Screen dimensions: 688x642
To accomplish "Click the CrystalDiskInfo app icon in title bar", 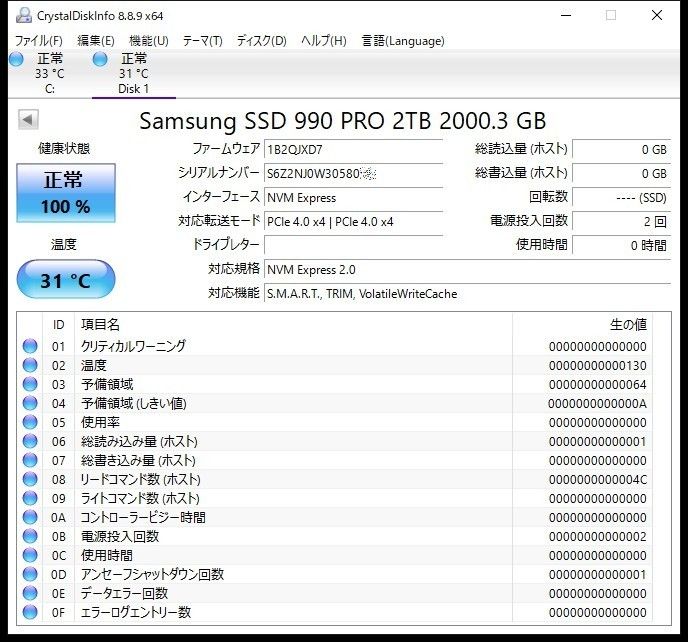I will point(24,15).
